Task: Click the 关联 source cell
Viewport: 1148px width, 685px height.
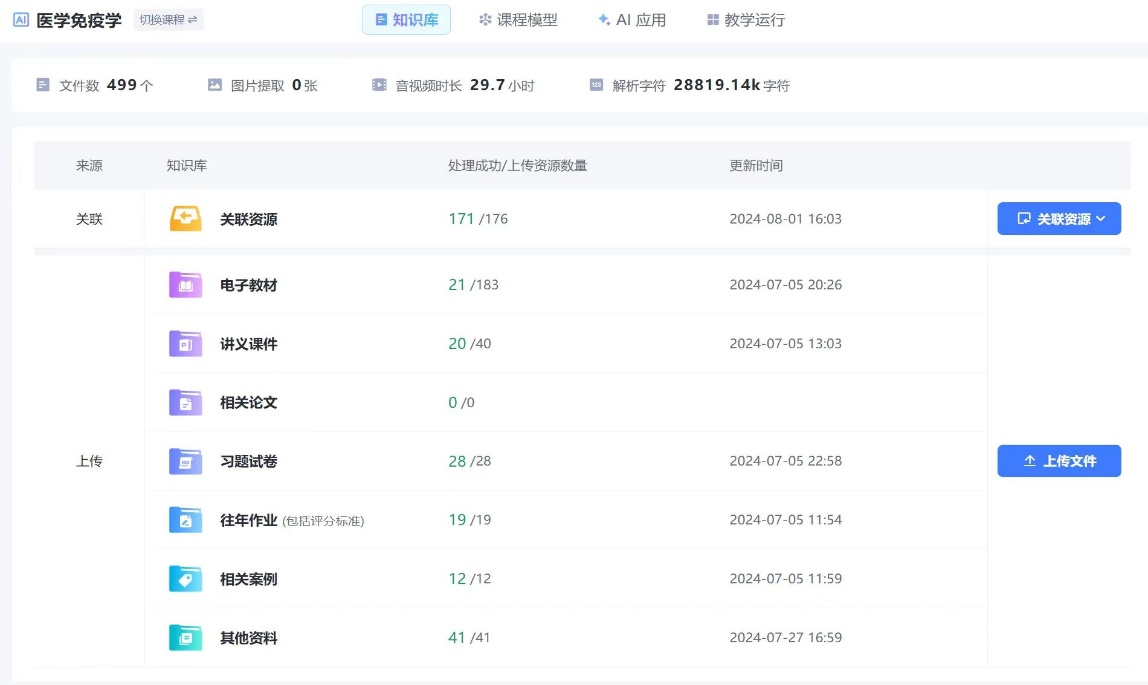Action: click(89, 219)
